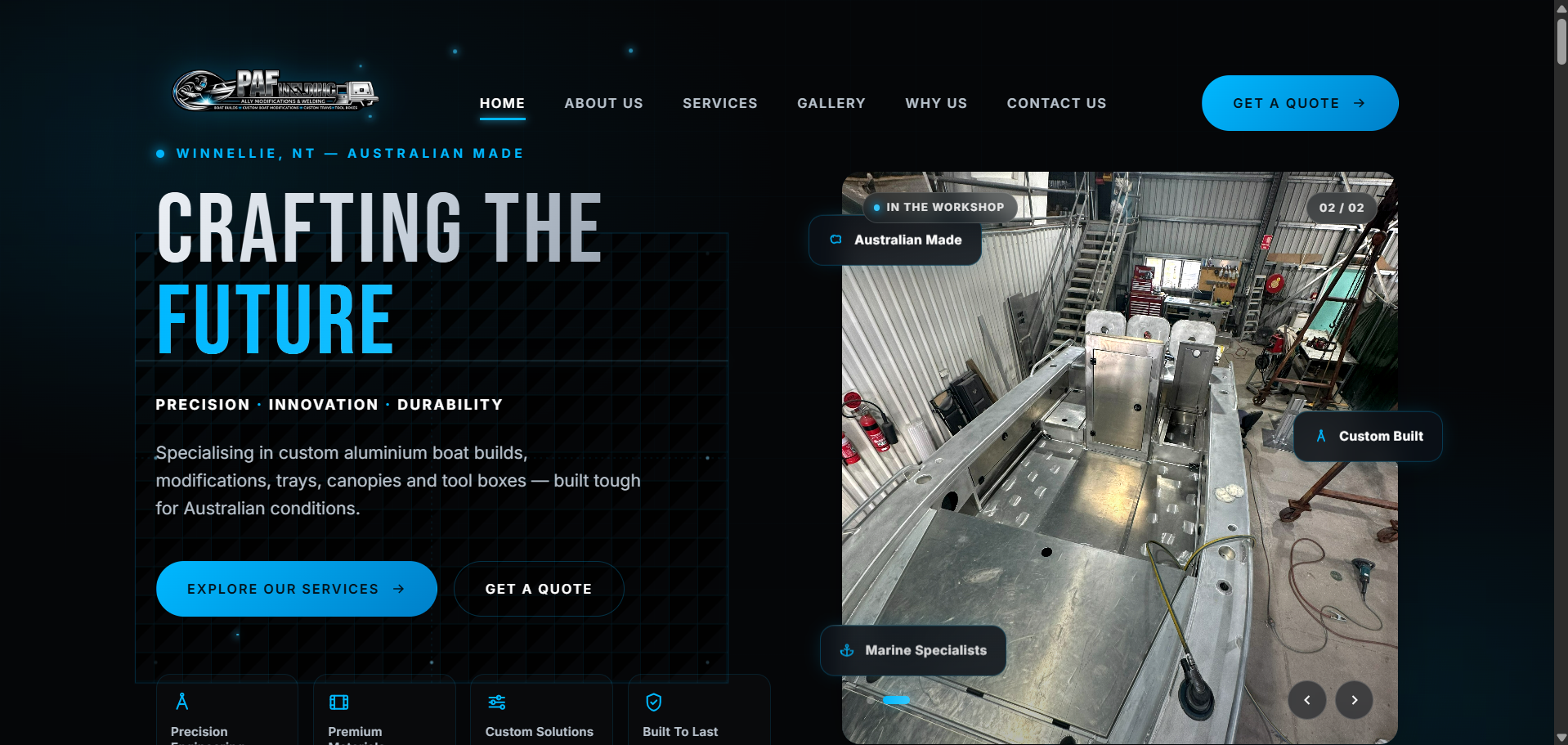Click the page vertical scrollbar thumb
The image size is (1568, 745).
[x=1561, y=40]
